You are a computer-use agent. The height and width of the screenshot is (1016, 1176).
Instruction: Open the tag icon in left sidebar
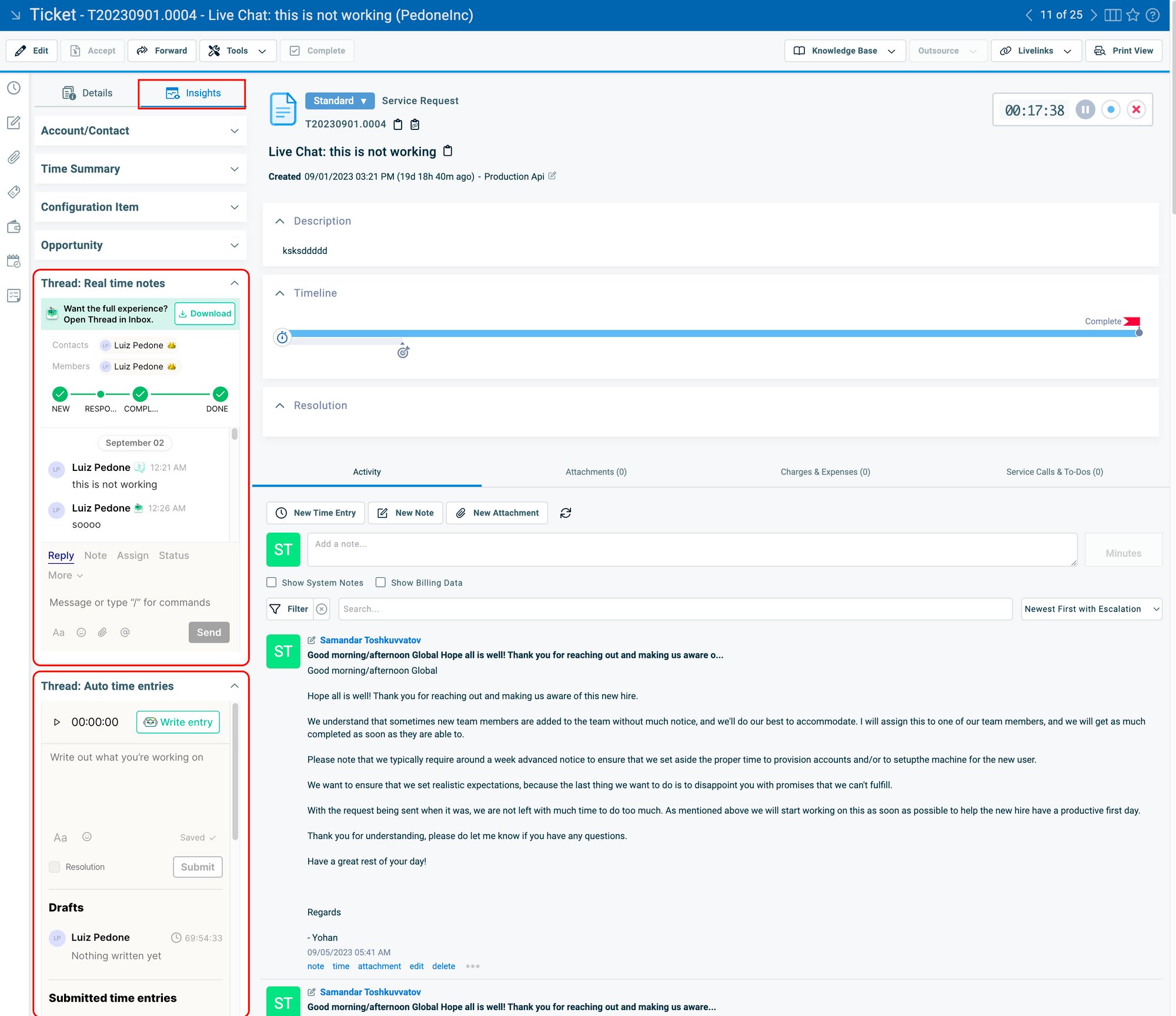click(x=14, y=192)
